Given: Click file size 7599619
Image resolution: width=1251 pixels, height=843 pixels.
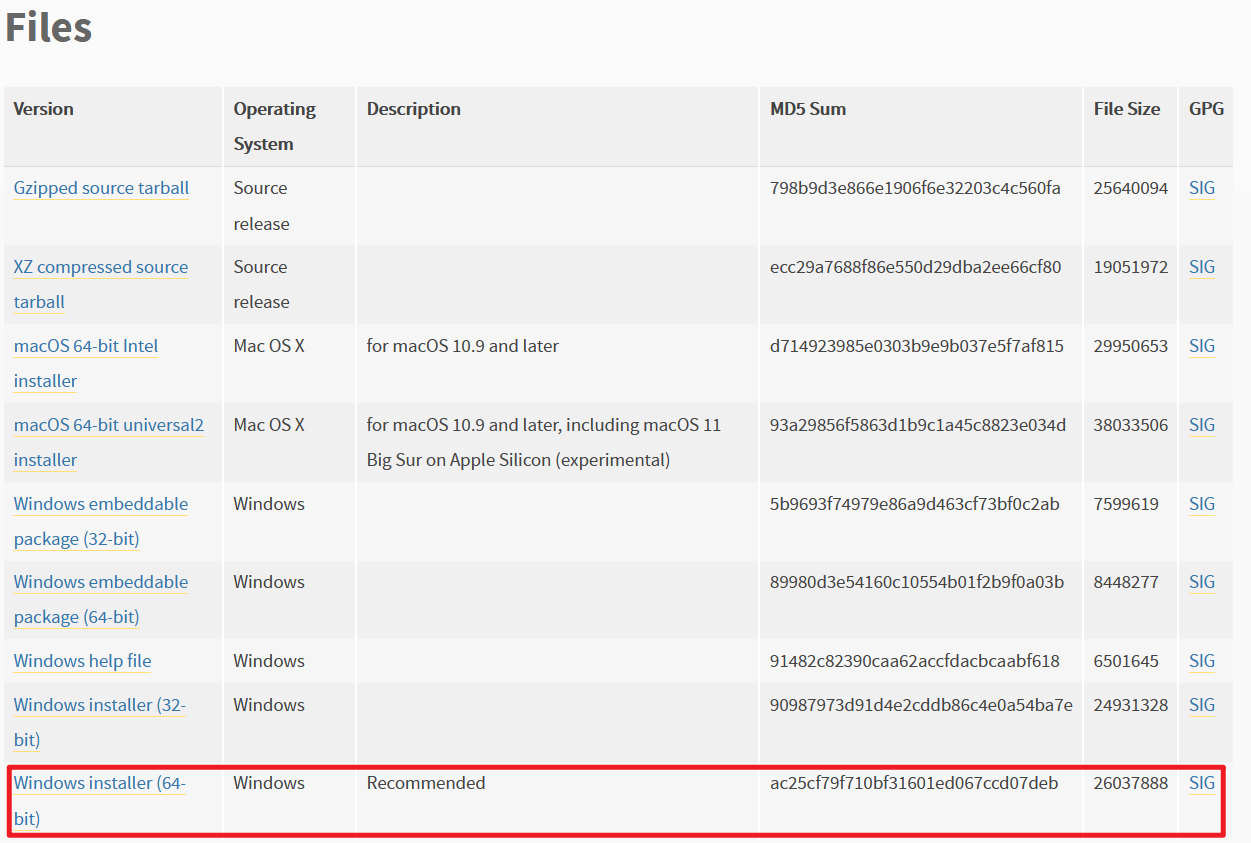Looking at the screenshot, I should pos(1127,504).
